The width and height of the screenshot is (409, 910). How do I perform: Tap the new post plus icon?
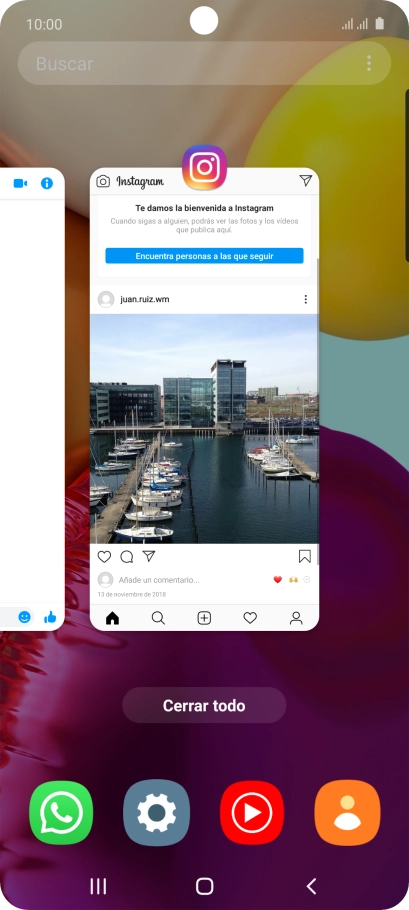pos(204,618)
